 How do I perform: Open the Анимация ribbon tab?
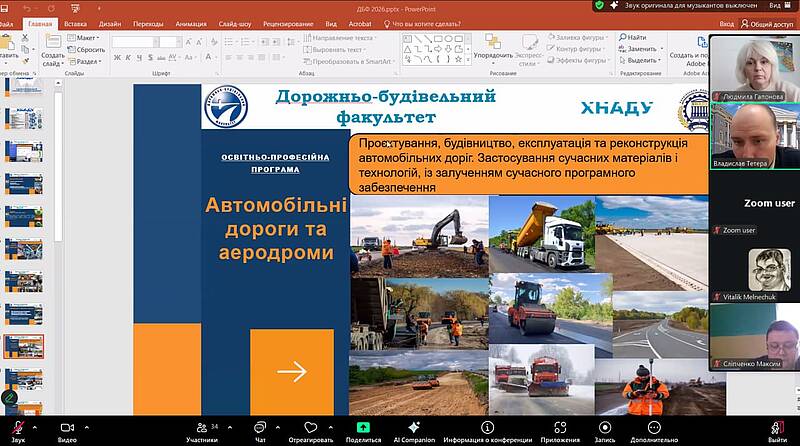pos(190,23)
